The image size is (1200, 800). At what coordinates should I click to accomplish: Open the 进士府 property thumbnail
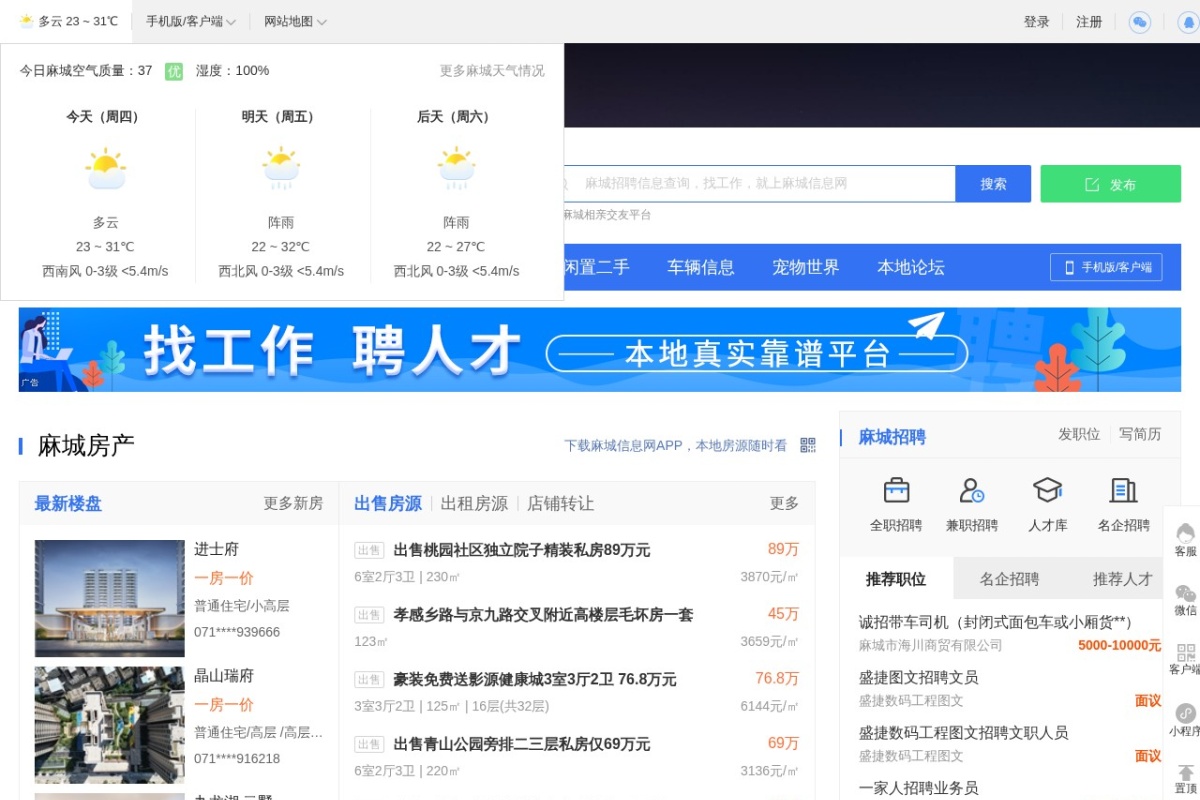point(110,598)
